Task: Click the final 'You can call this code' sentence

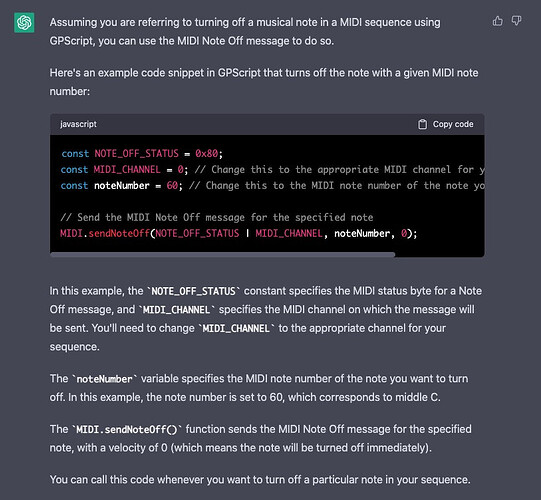Action: [x=260, y=480]
